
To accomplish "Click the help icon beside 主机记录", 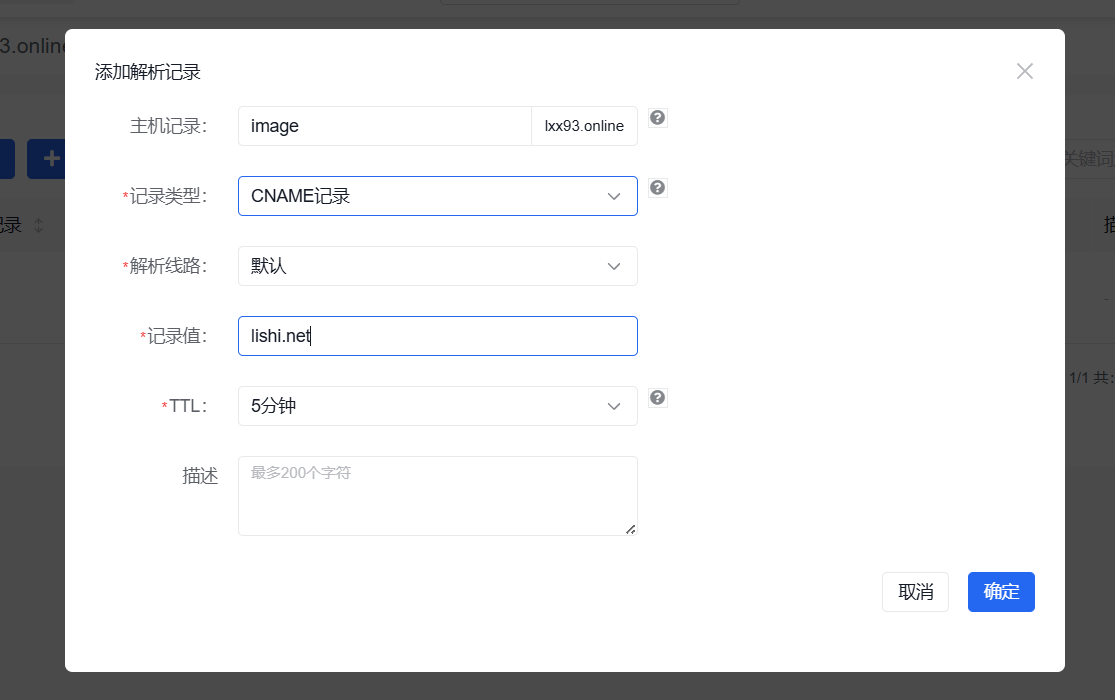I will click(657, 118).
